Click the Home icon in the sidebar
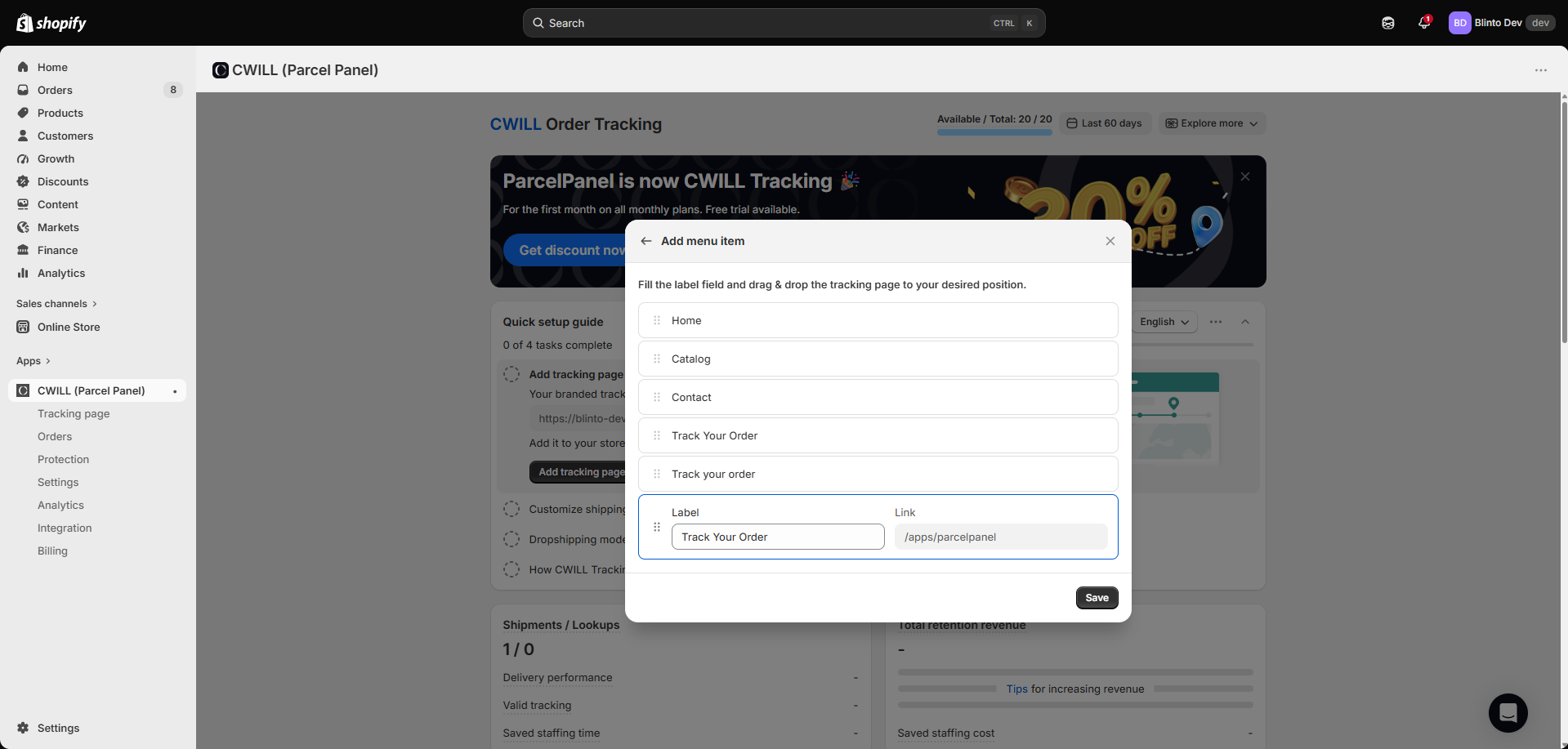Viewport: 1568px width, 749px height. tap(23, 67)
